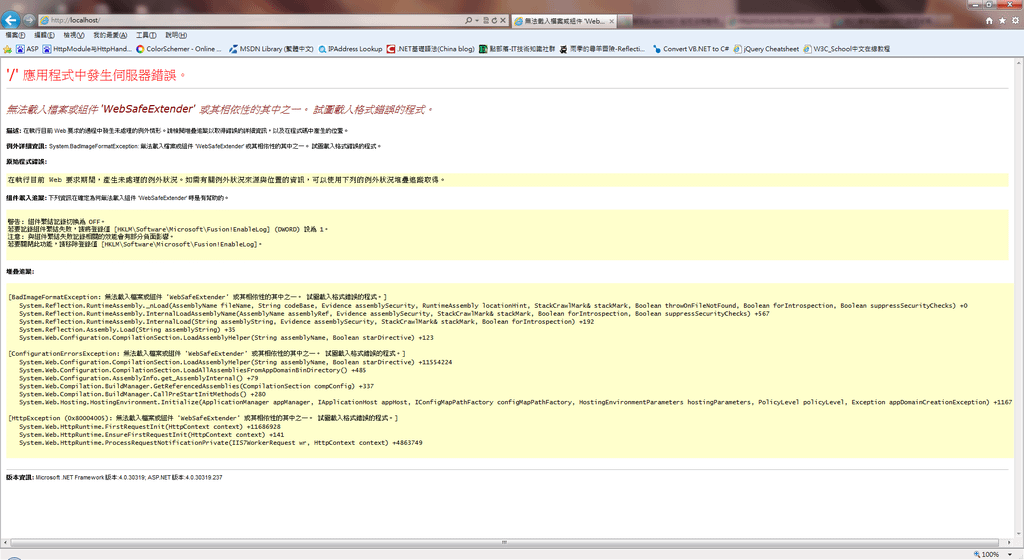Open the jQuery Cheatsheet bookmark
Screen dimensions: 1024x560
(766, 49)
